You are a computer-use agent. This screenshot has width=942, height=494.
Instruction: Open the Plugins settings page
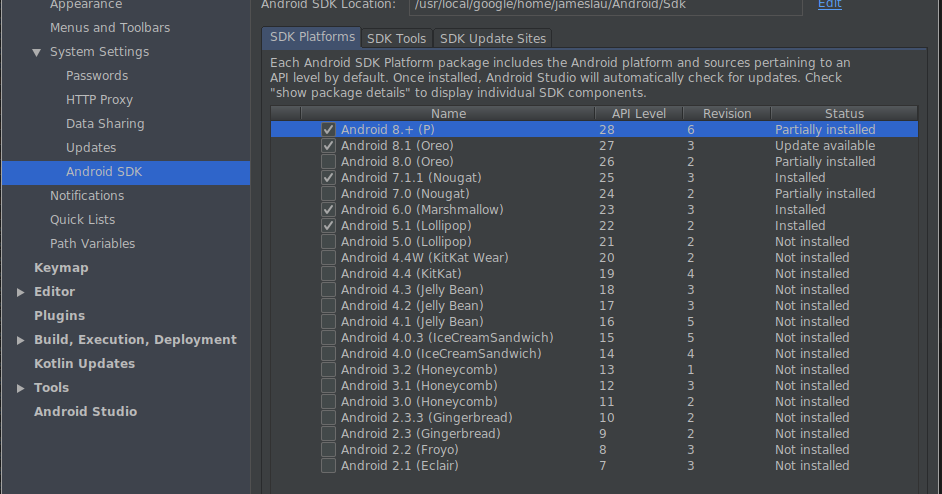[59, 316]
